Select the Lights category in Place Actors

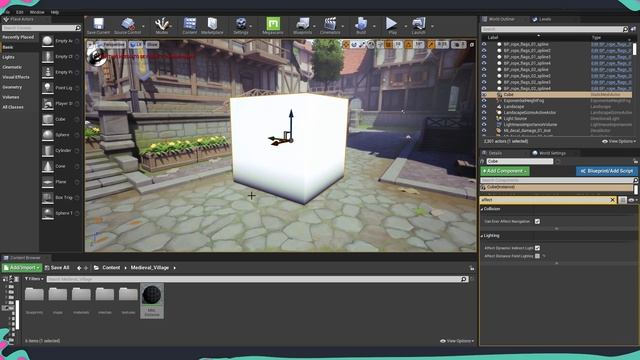coord(9,57)
